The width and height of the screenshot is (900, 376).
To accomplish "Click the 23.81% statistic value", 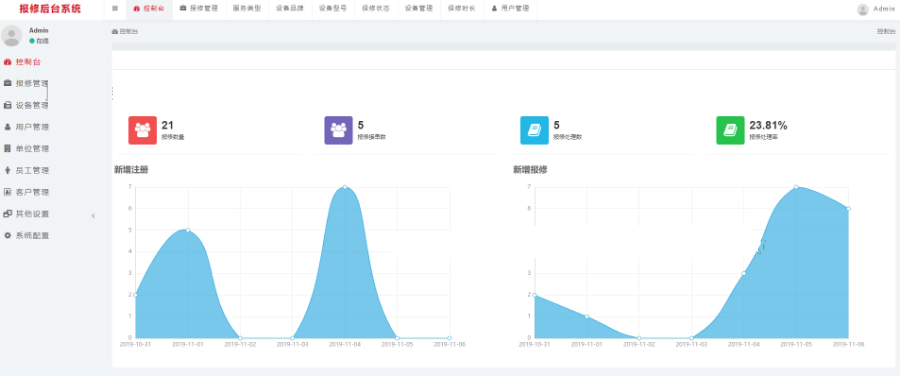I will click(x=769, y=125).
